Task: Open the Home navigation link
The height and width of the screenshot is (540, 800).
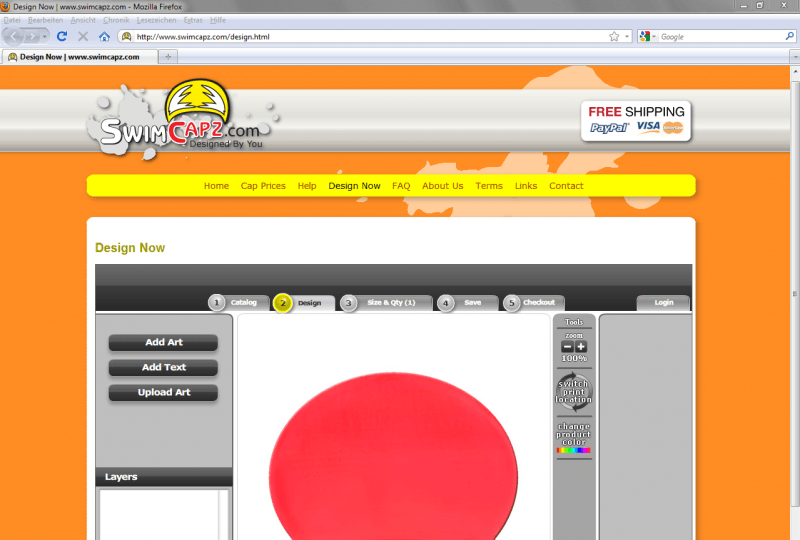Action: [x=216, y=186]
